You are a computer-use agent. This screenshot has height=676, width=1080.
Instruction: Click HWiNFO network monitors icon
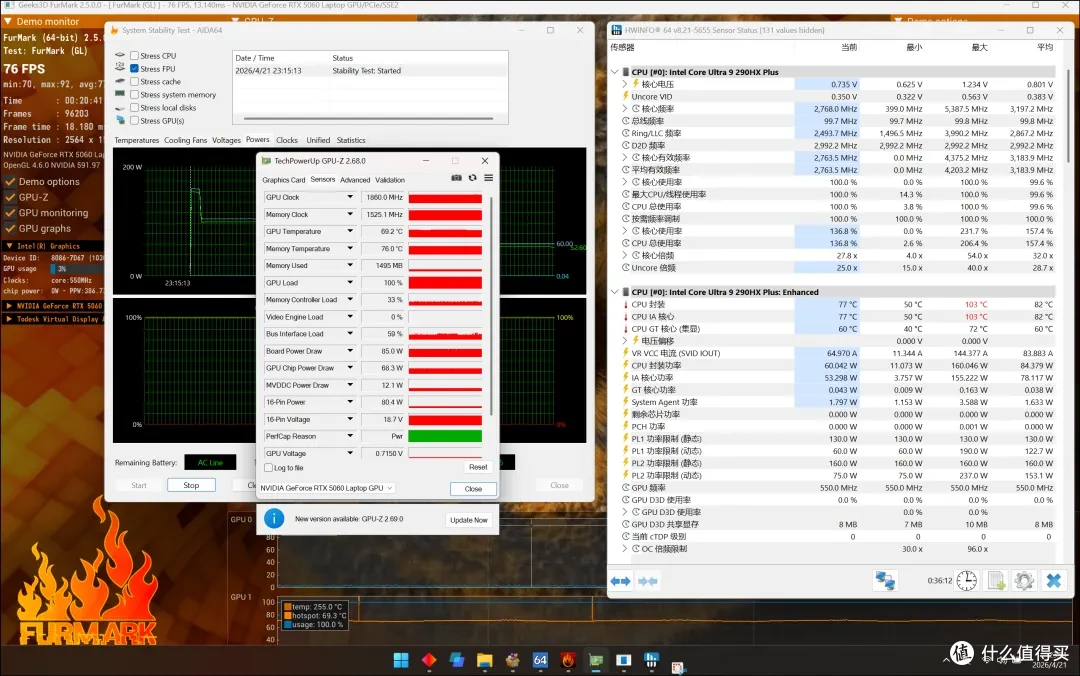point(885,581)
